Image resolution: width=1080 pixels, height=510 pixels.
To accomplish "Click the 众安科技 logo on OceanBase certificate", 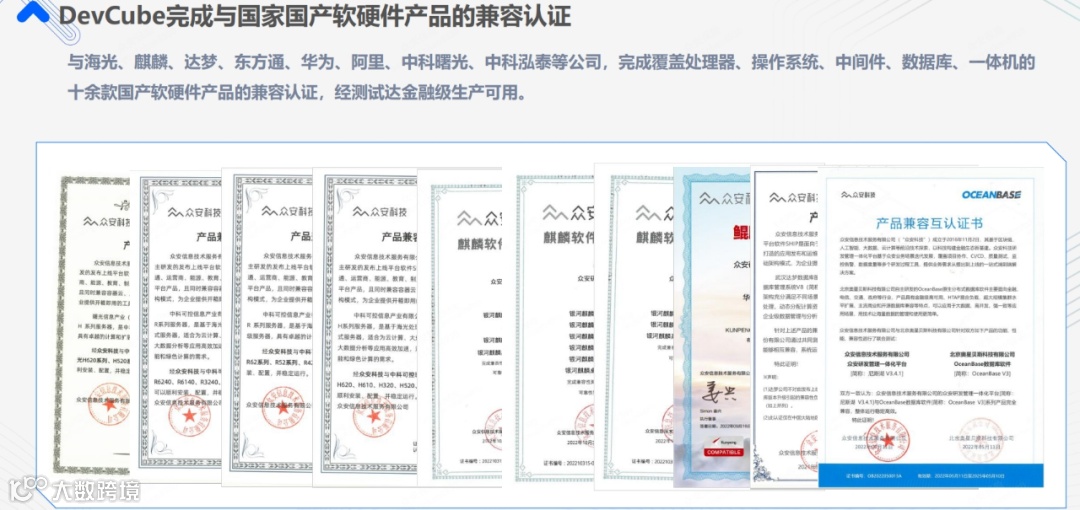I will point(857,196).
